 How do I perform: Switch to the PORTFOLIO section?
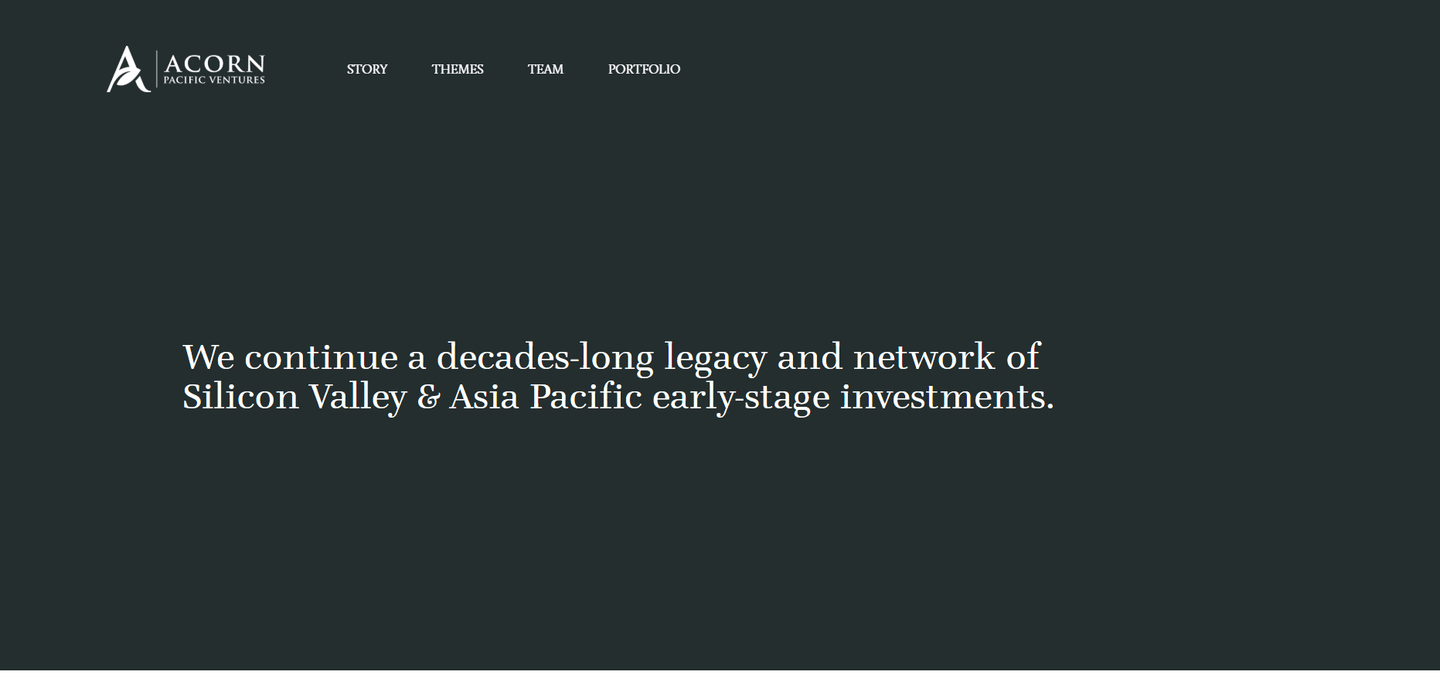pos(644,69)
